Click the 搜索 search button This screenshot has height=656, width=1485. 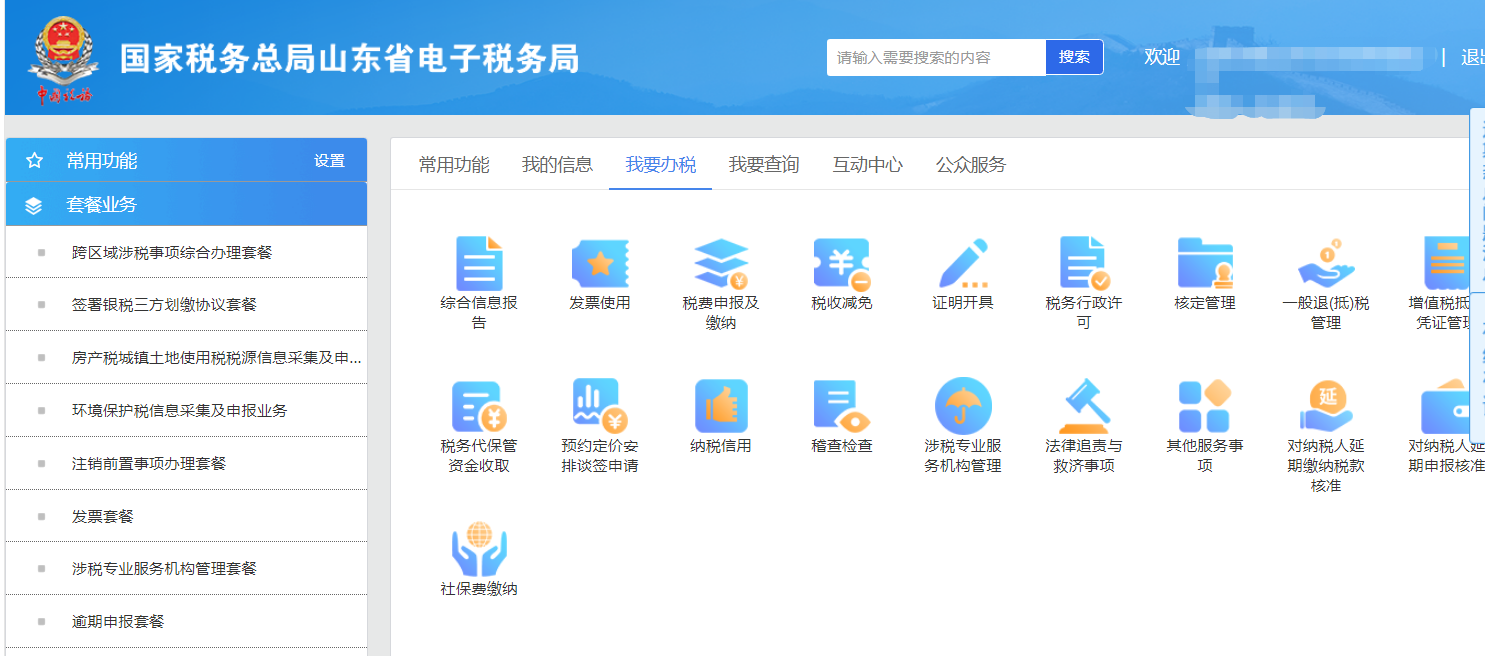[x=1073, y=57]
